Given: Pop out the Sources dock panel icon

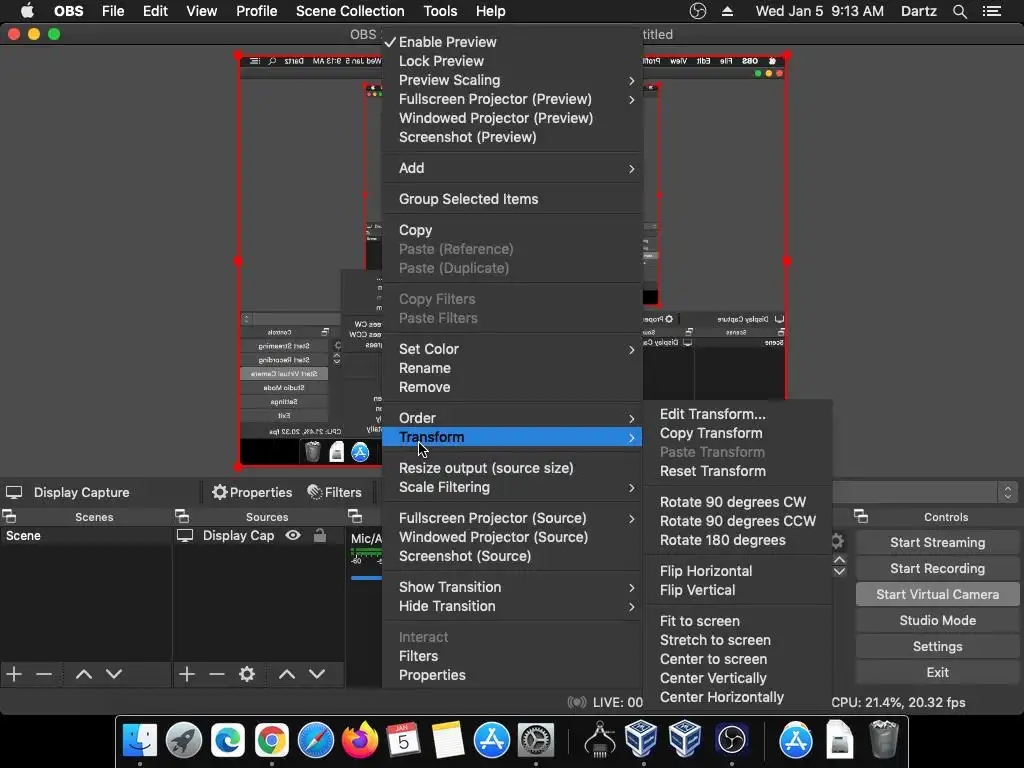Looking at the screenshot, I should (182, 517).
